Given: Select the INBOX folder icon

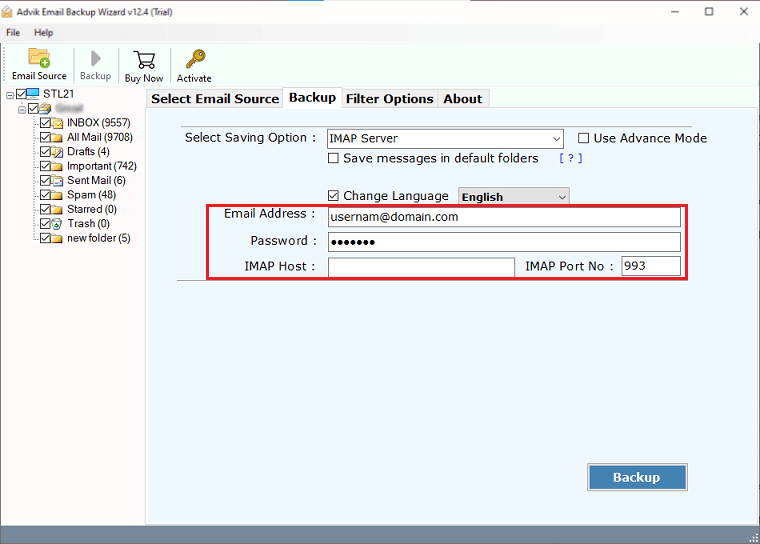Looking at the screenshot, I should [57, 123].
